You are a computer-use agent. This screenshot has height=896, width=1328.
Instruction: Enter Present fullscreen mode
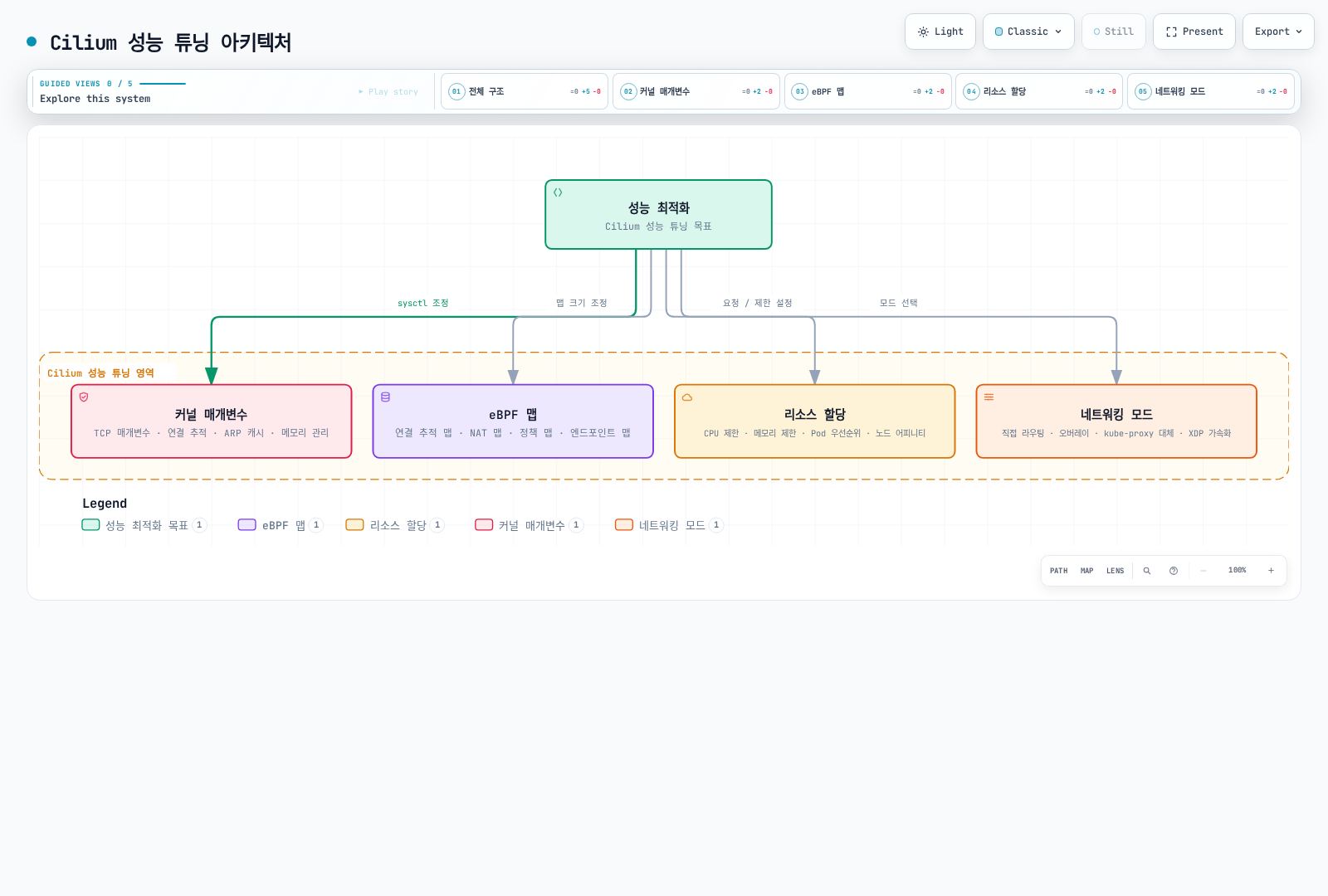(1194, 32)
